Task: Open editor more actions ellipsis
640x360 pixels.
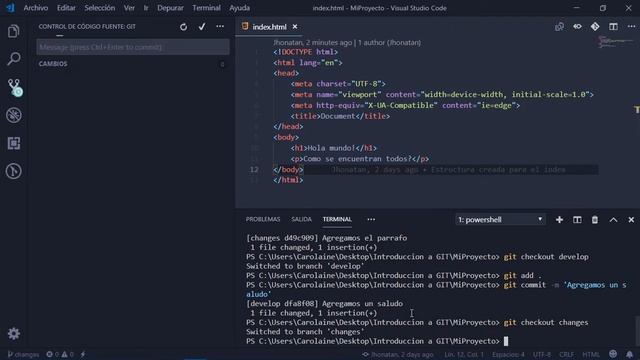Action: coord(631,27)
